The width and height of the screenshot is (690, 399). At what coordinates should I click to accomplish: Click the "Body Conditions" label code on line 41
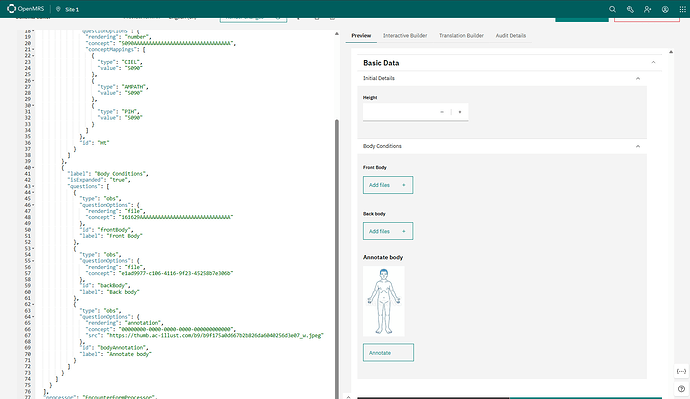point(121,174)
